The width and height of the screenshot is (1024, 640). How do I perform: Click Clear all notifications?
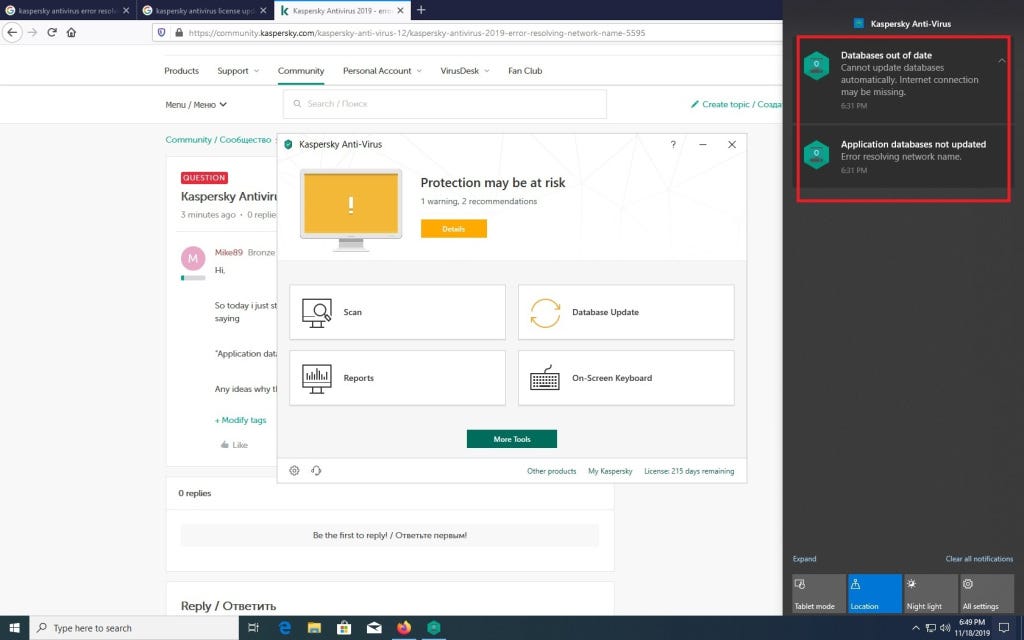pos(979,559)
